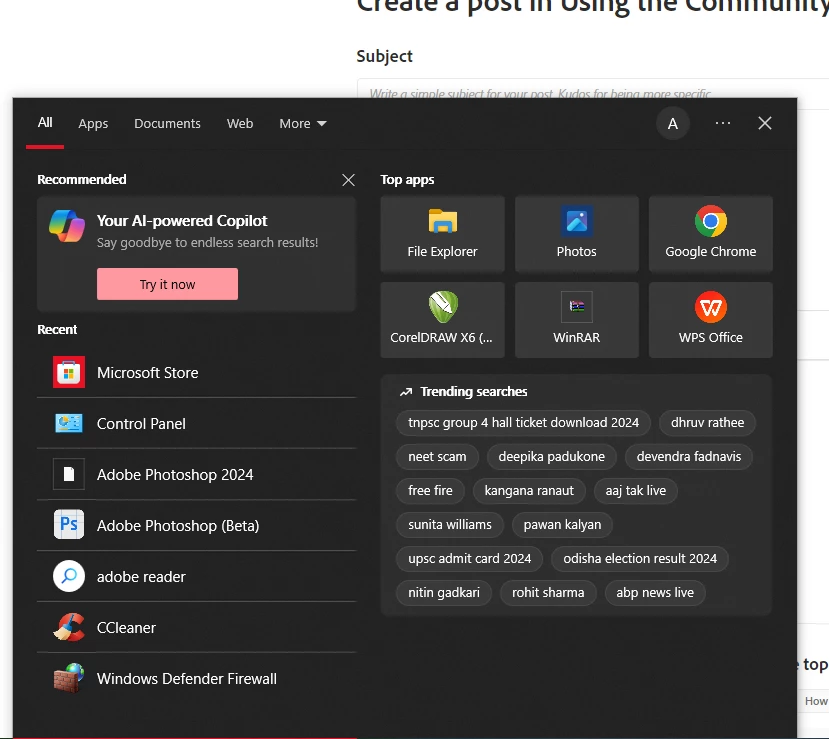829x739 pixels.
Task: Open Windows Defender Firewall recent item
Action: [x=197, y=679]
